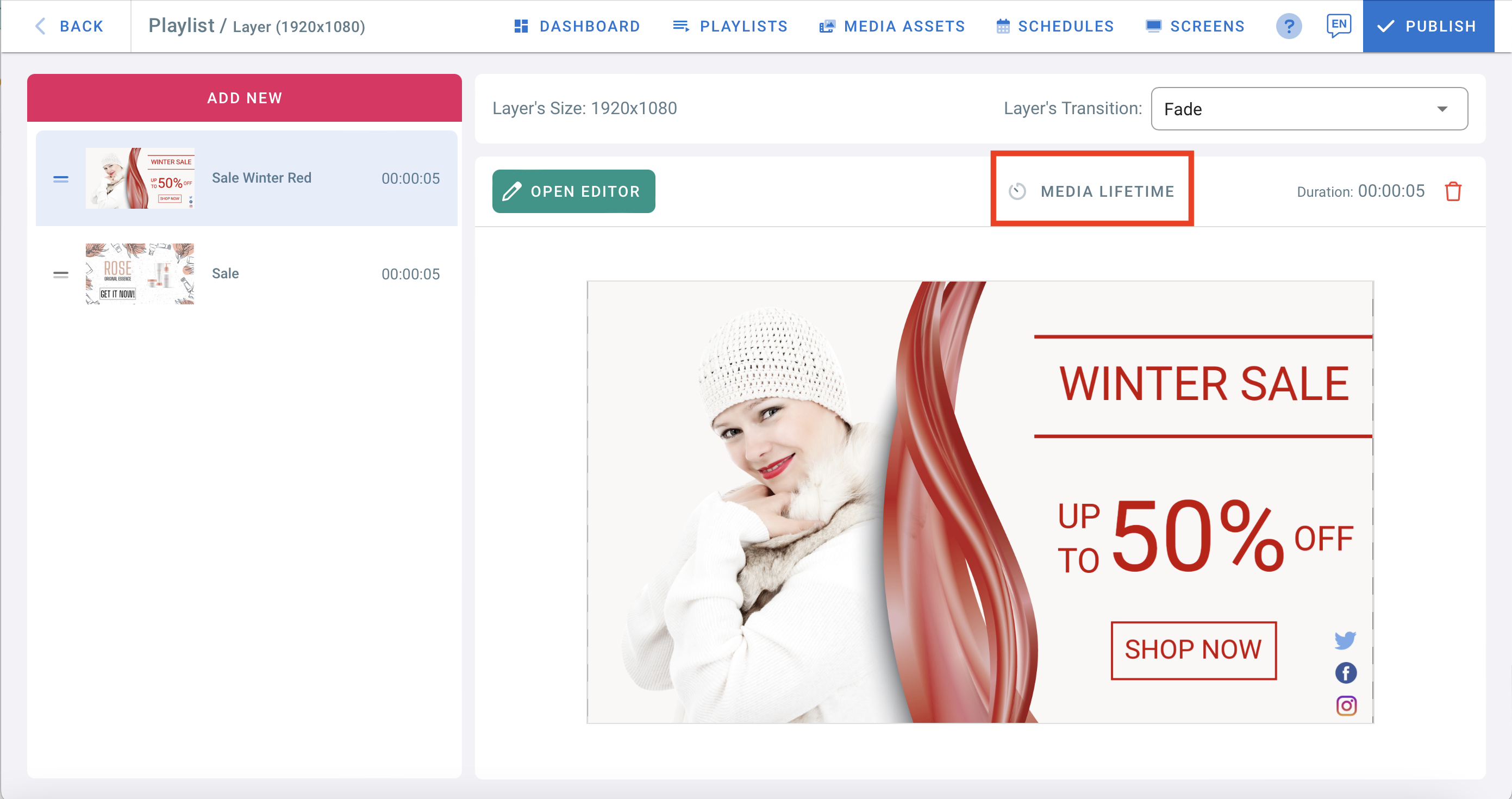
Task: Delete media using red trash icon
Action: coord(1453,191)
